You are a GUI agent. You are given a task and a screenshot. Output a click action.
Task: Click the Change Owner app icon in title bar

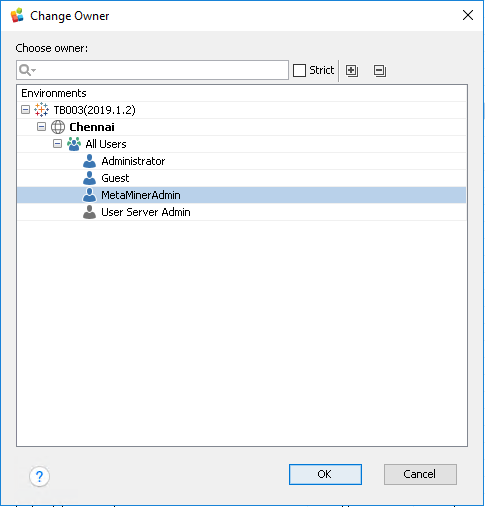[x=17, y=15]
